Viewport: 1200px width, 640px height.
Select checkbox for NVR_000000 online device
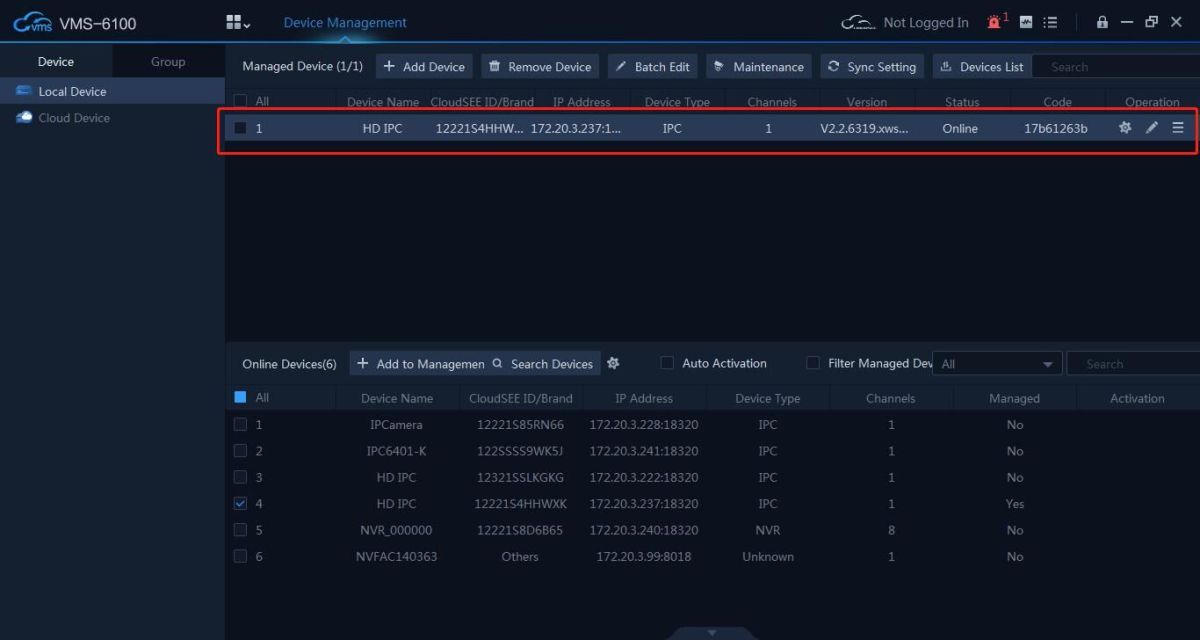[240, 530]
